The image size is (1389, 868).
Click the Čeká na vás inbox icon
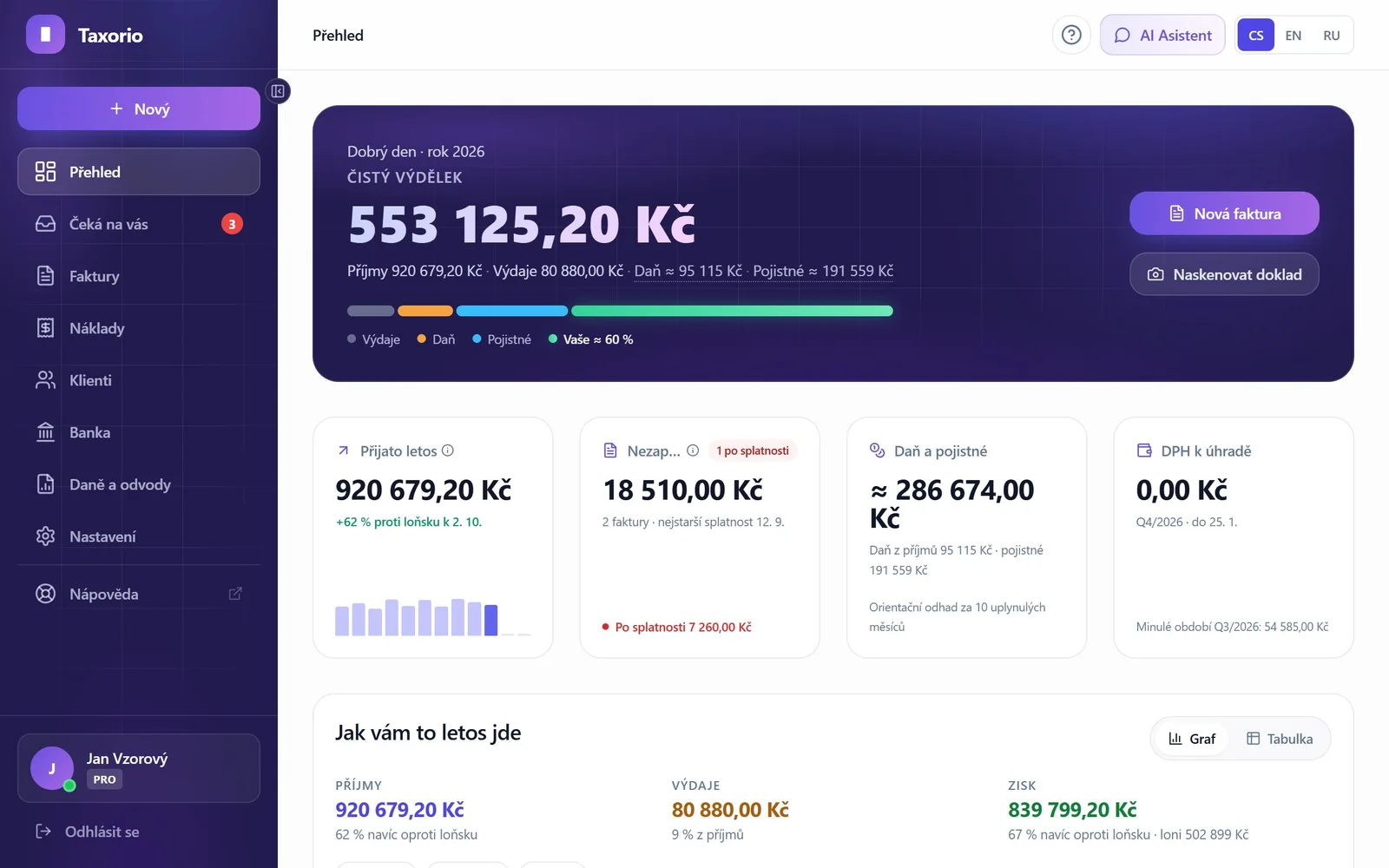(x=45, y=224)
